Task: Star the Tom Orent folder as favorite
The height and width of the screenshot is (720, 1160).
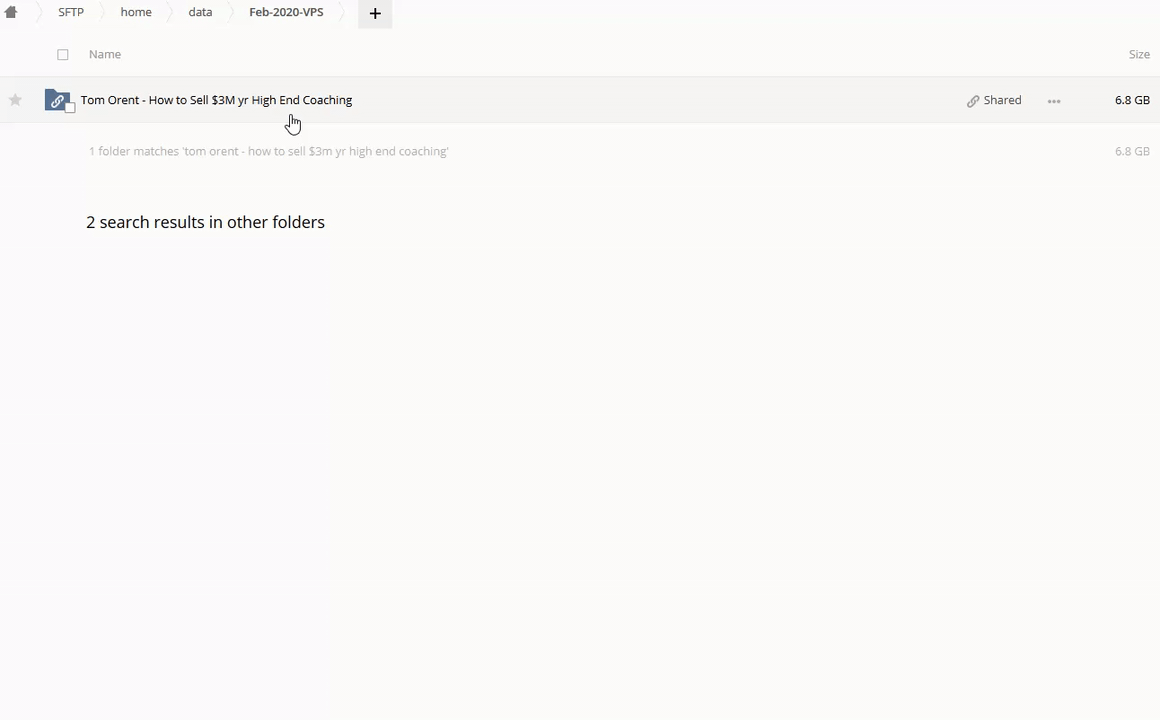Action: 15,100
